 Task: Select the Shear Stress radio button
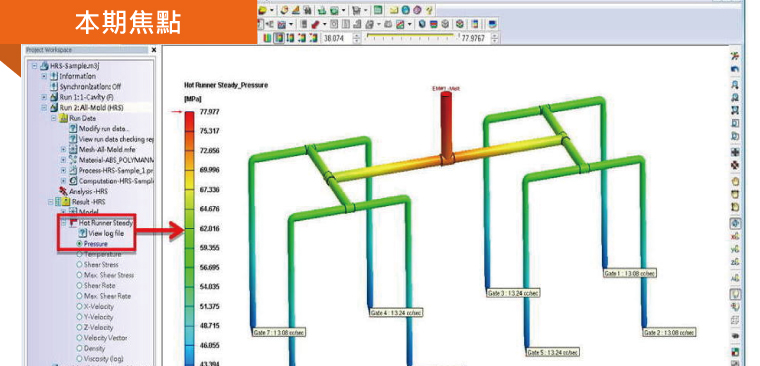80,265
